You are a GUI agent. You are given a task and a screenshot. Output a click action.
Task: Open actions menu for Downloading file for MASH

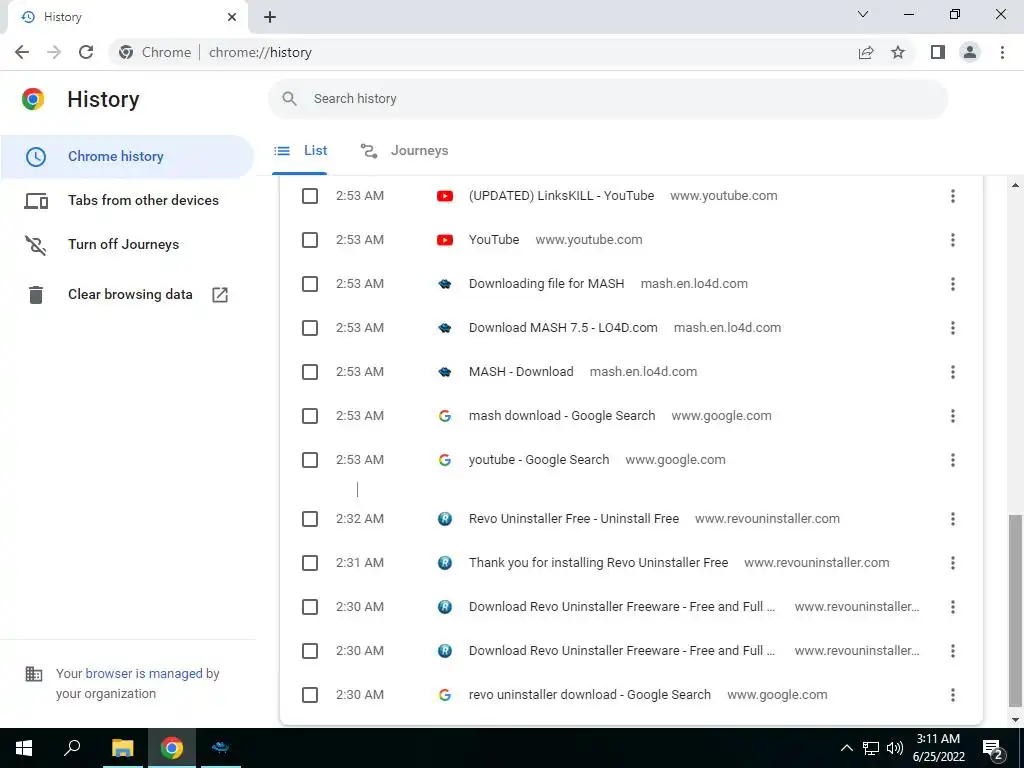click(x=953, y=284)
